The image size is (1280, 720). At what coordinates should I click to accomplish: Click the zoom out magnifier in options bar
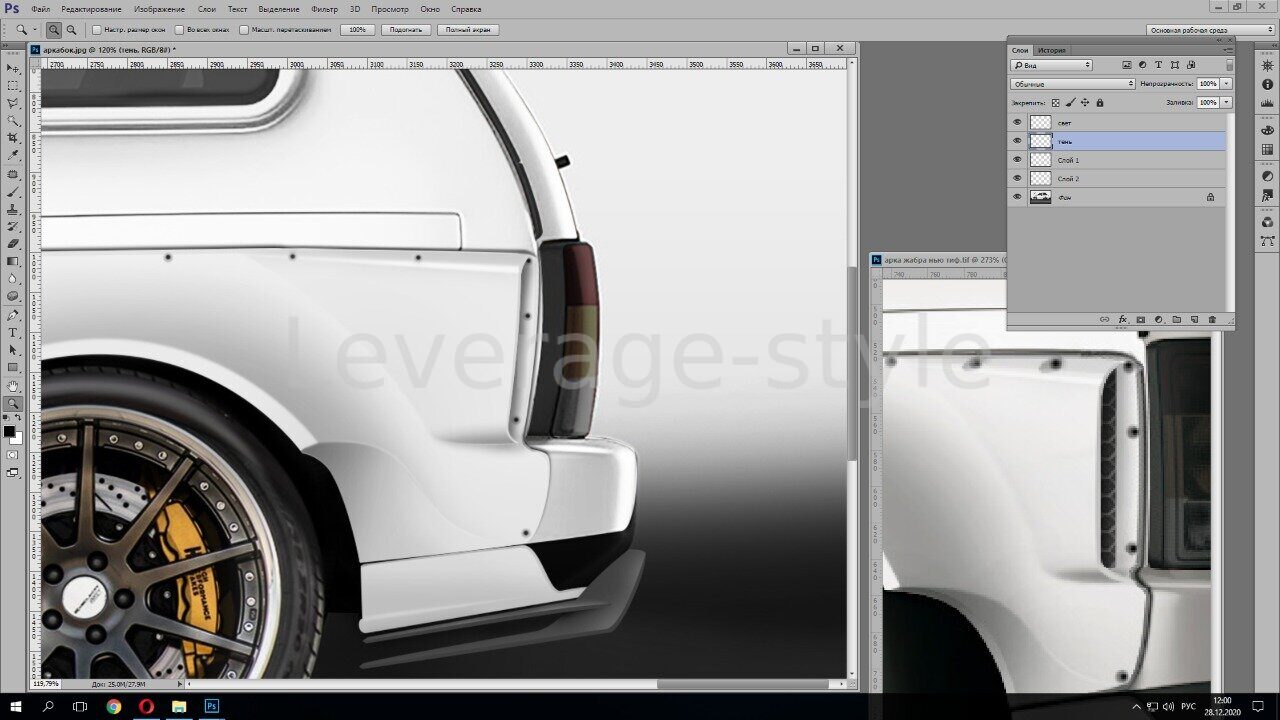click(71, 30)
